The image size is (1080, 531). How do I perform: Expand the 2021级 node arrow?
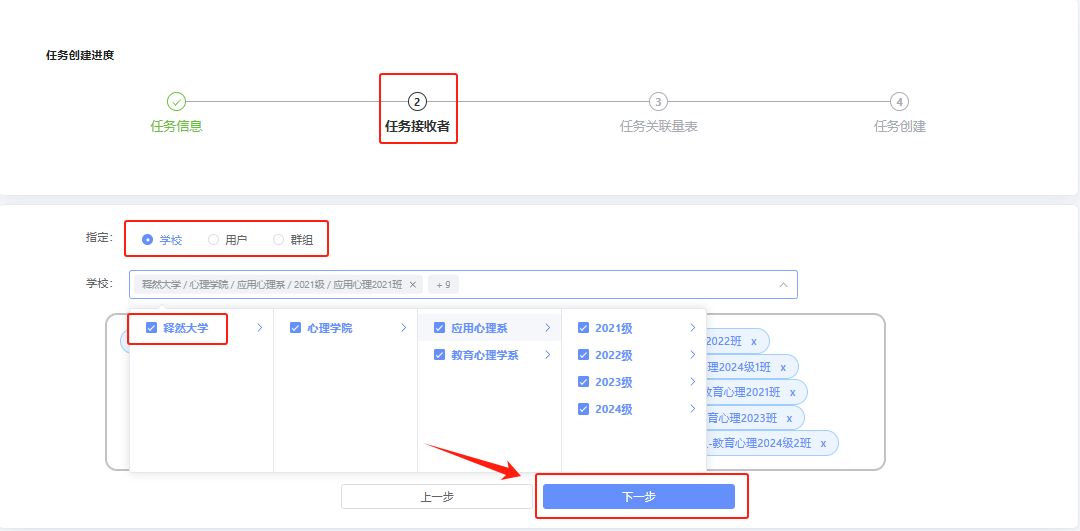(x=692, y=328)
